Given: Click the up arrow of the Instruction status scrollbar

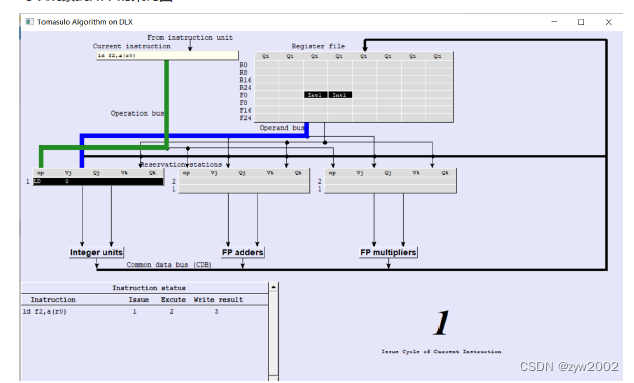Looking at the screenshot, I should point(274,287).
